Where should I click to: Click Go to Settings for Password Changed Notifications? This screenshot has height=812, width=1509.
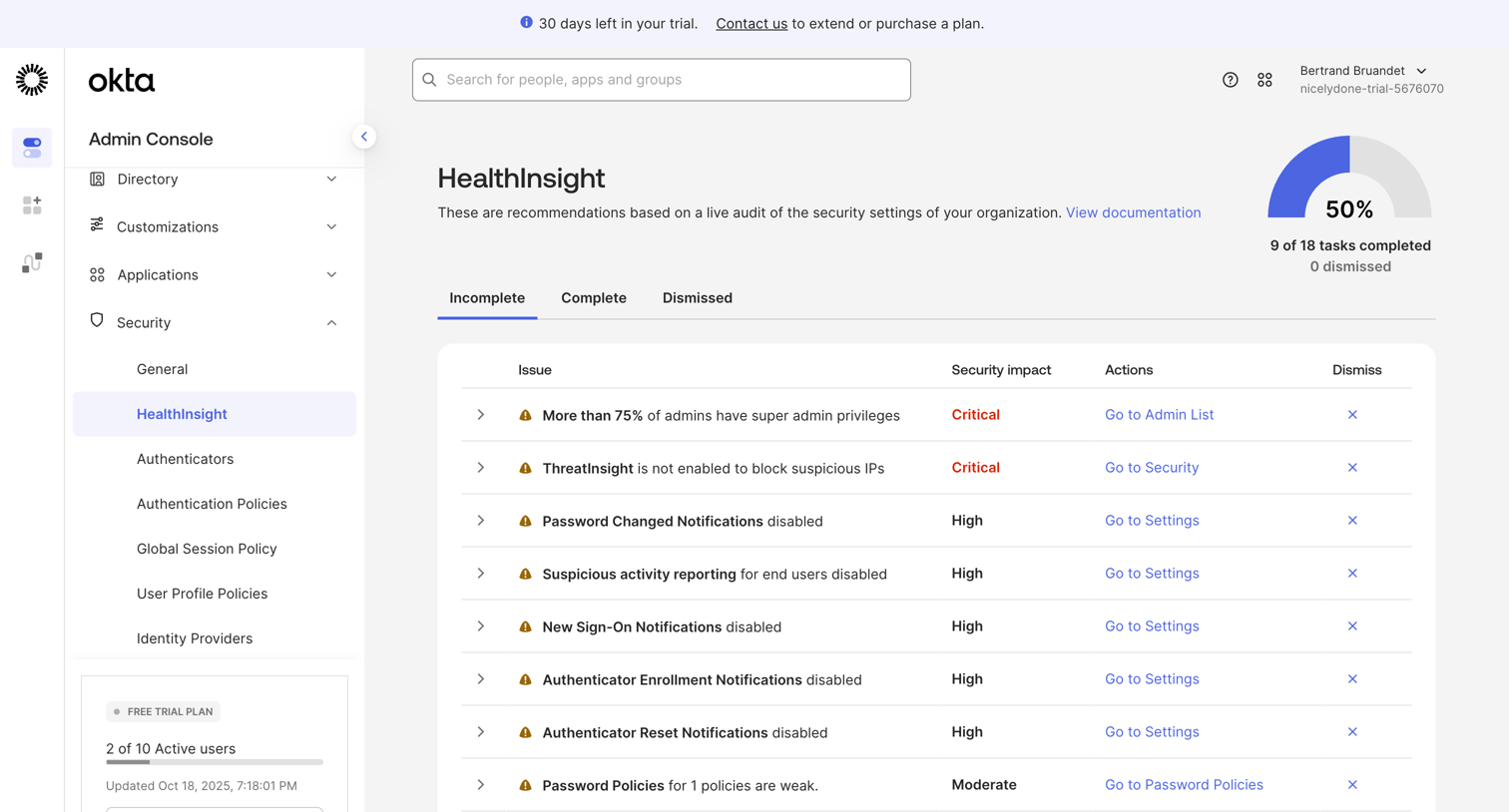pos(1152,521)
